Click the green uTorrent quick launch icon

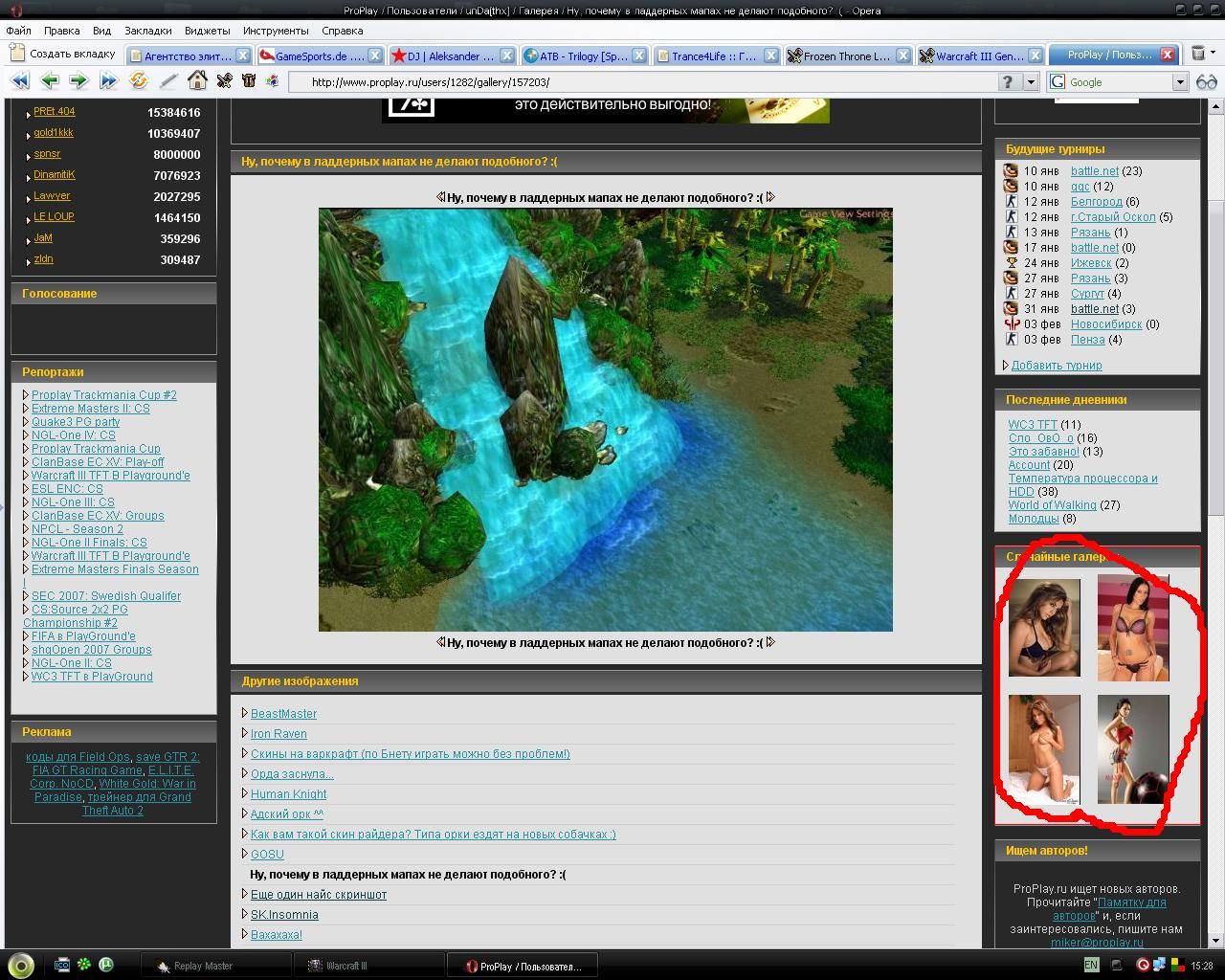tap(106, 965)
